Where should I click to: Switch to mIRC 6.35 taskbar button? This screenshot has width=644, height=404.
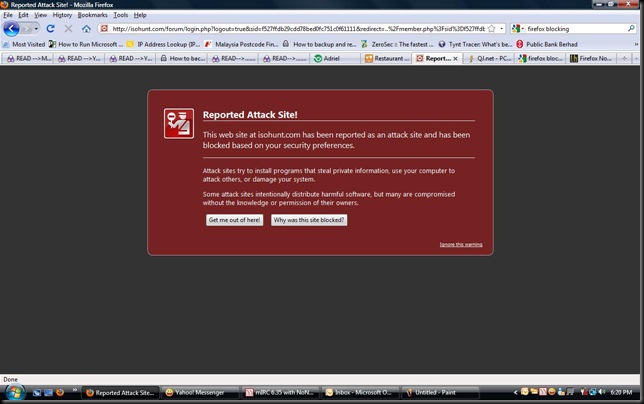280,393
